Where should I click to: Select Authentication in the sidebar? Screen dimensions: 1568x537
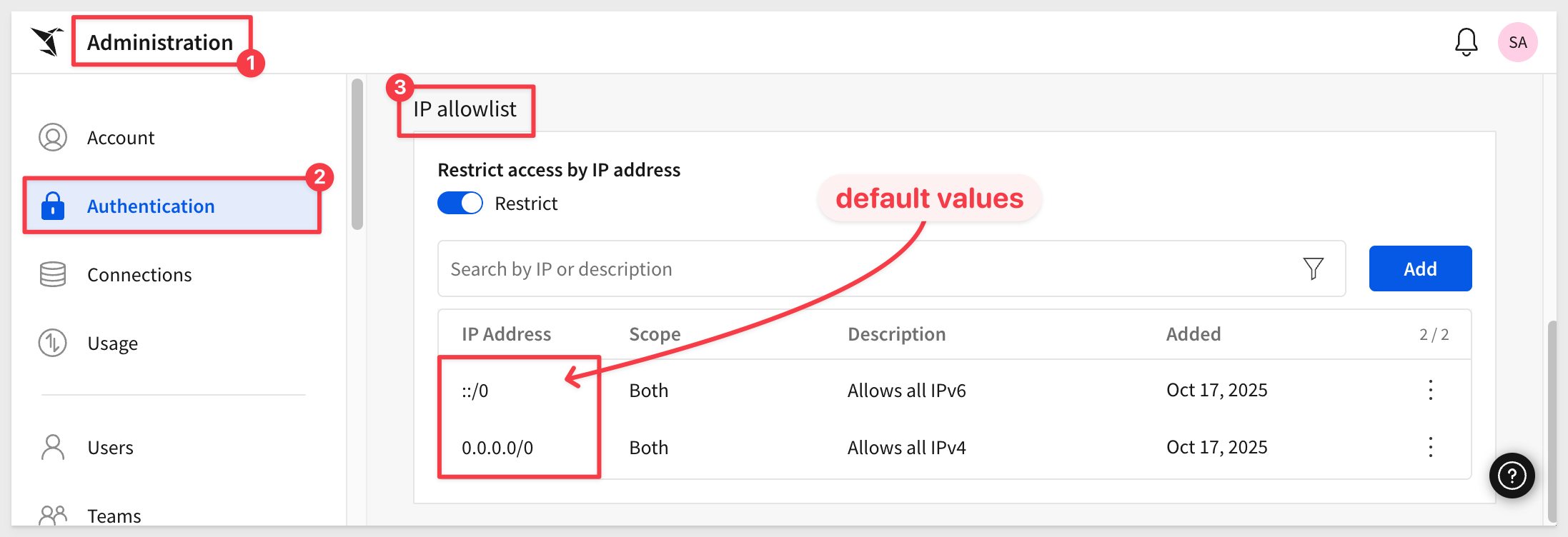click(x=150, y=206)
